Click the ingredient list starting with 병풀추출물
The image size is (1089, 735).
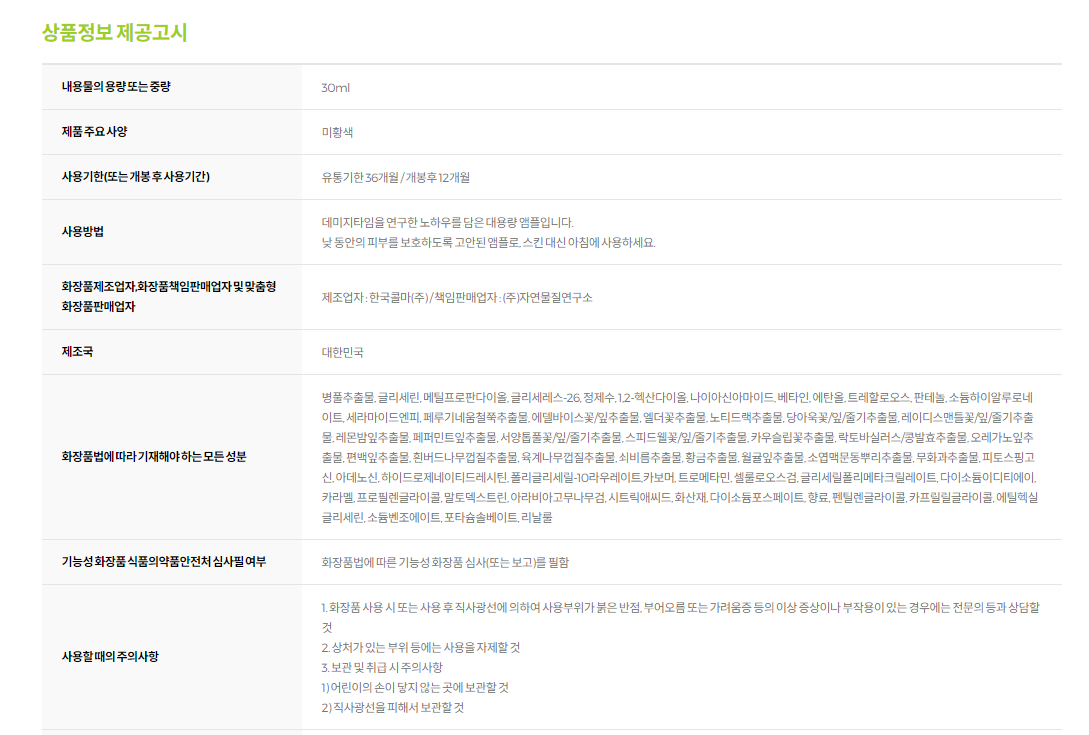pos(680,457)
